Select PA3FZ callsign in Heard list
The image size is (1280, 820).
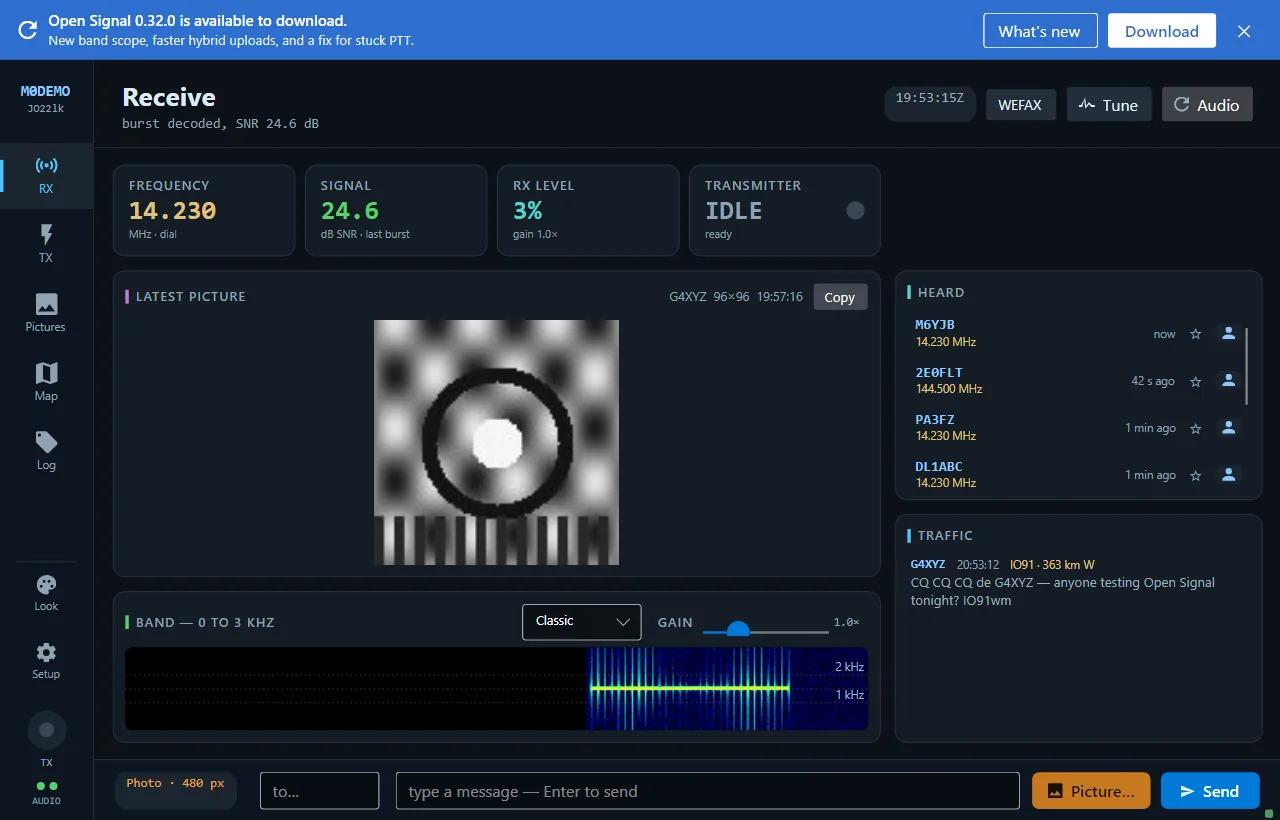point(935,419)
